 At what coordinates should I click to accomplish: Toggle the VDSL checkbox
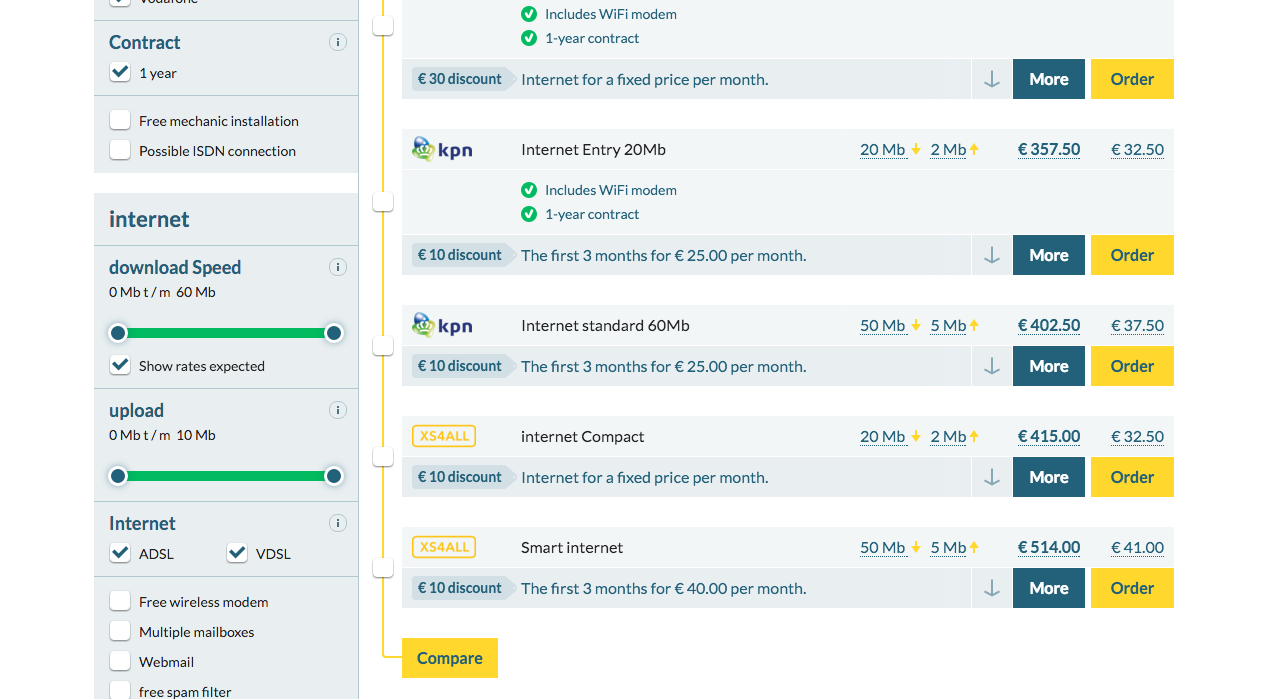(x=237, y=553)
